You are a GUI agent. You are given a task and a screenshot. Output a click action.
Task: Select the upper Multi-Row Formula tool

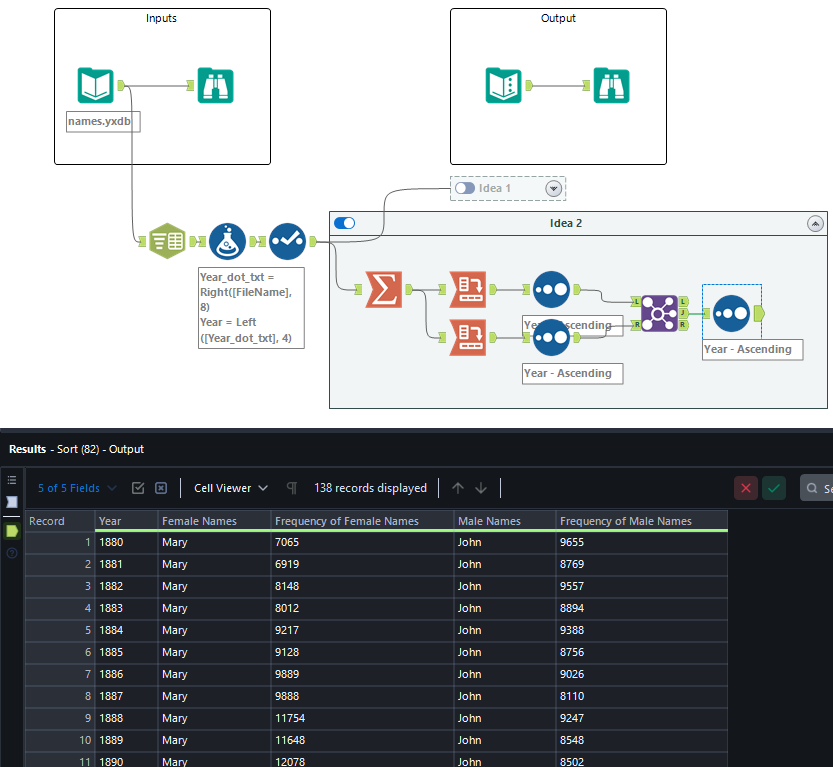(x=468, y=289)
